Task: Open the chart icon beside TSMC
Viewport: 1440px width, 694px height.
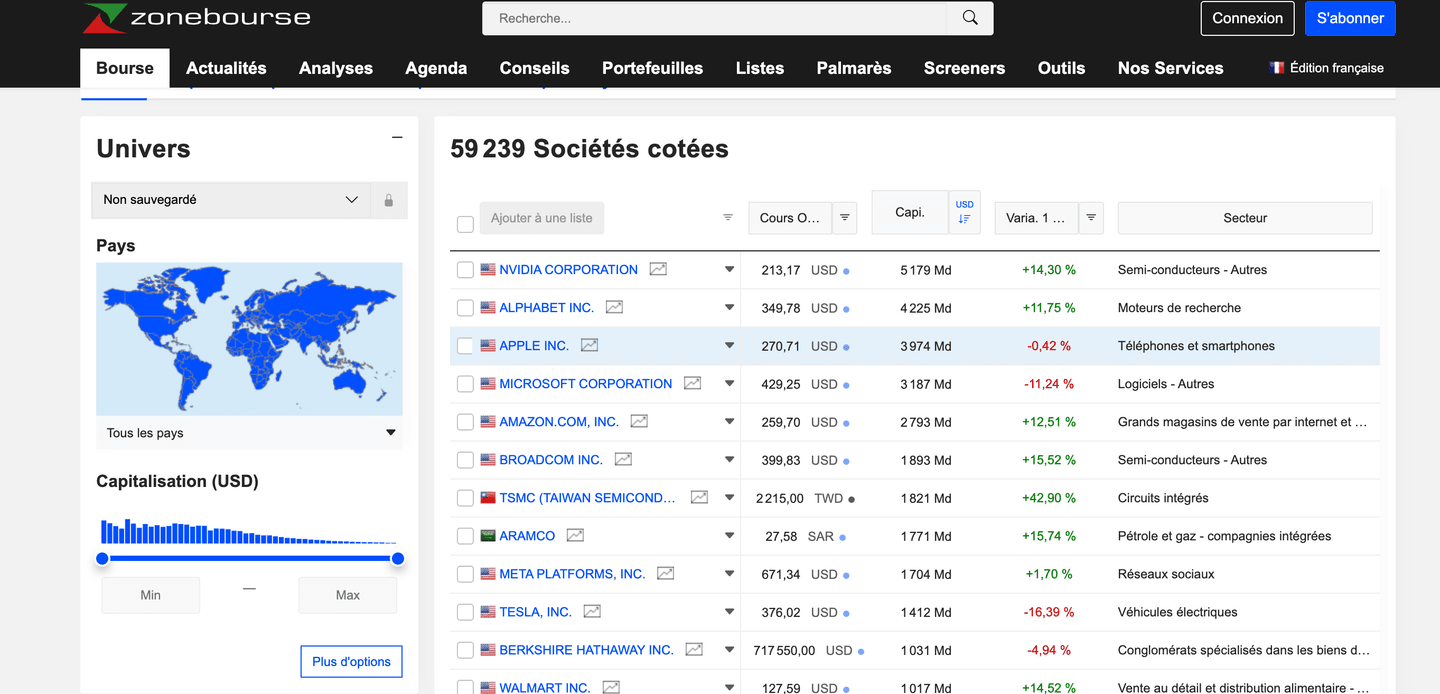Action: tap(699, 497)
